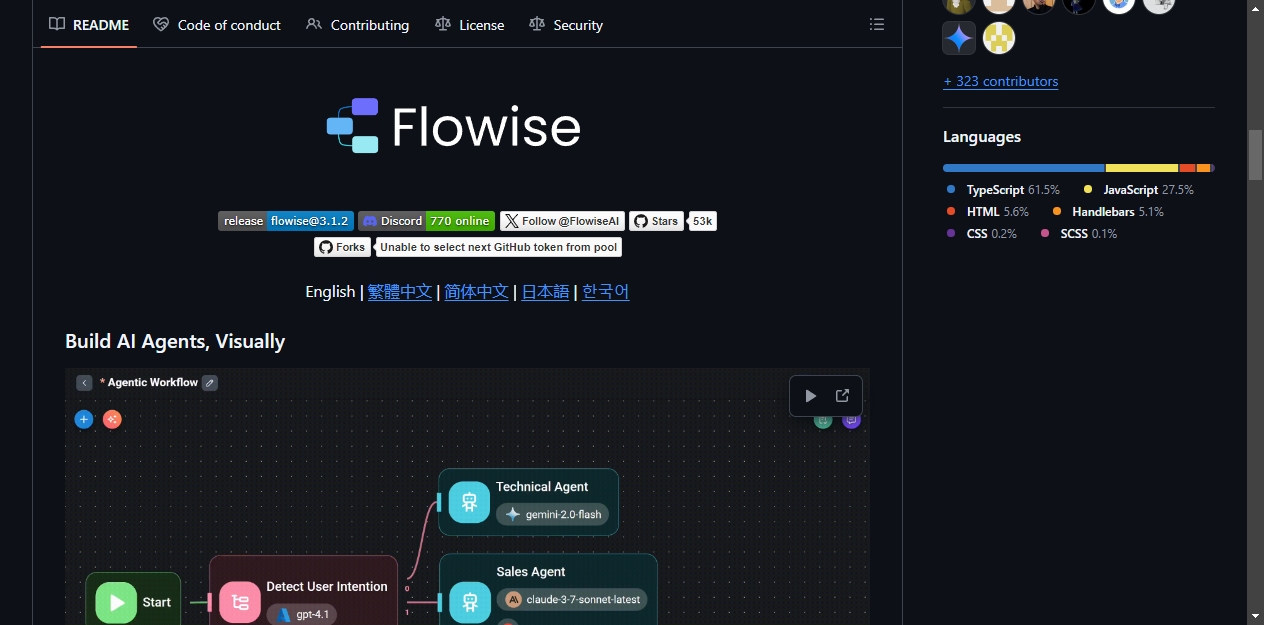Click the release flowise@3.1.2 badge
The width and height of the screenshot is (1264, 625).
pyautogui.click(x=286, y=221)
